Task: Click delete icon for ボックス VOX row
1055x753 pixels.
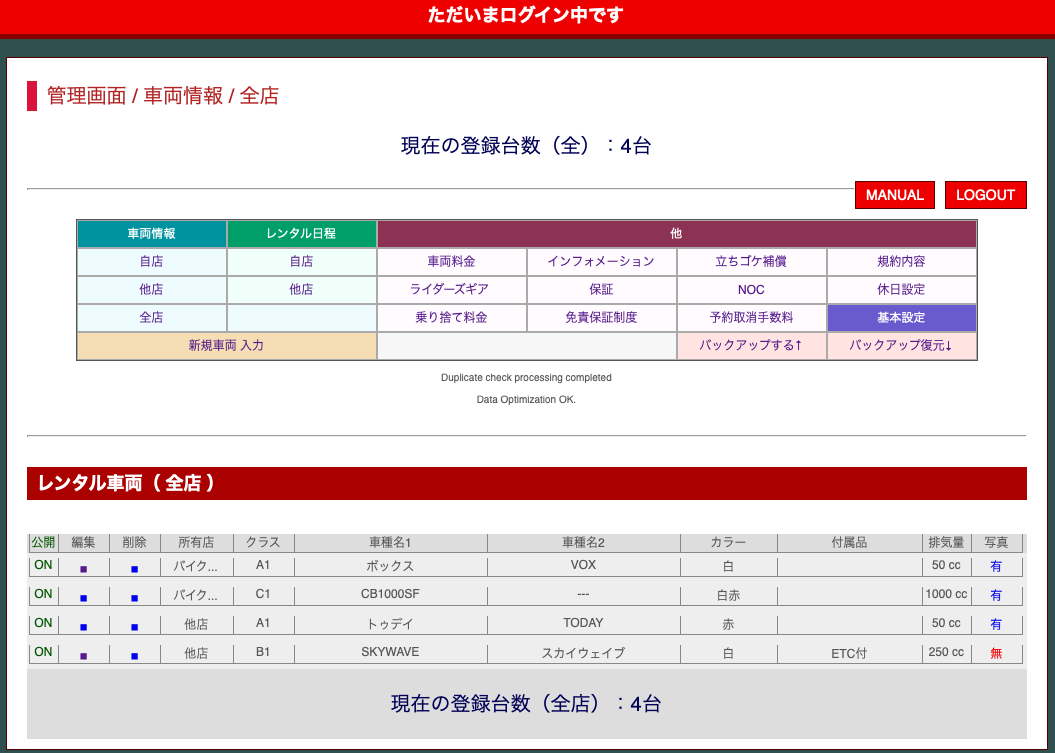Action: click(135, 569)
